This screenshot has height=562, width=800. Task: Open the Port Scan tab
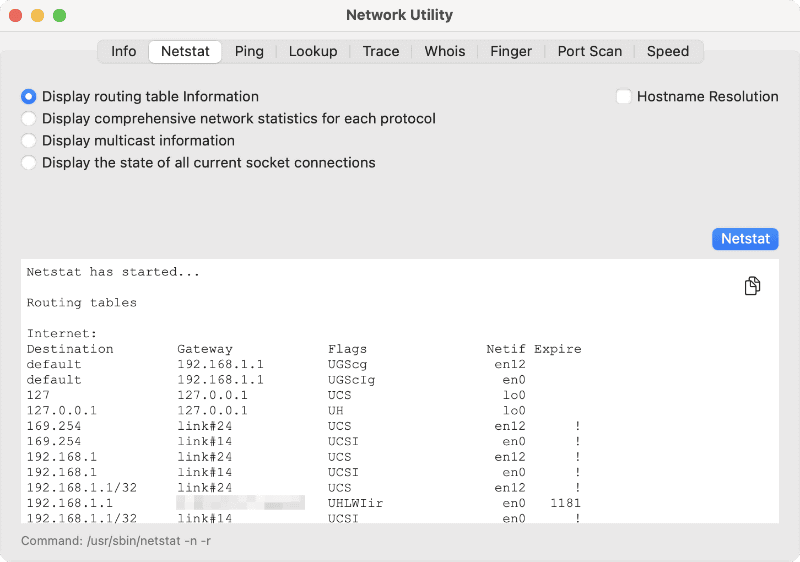[x=590, y=52]
